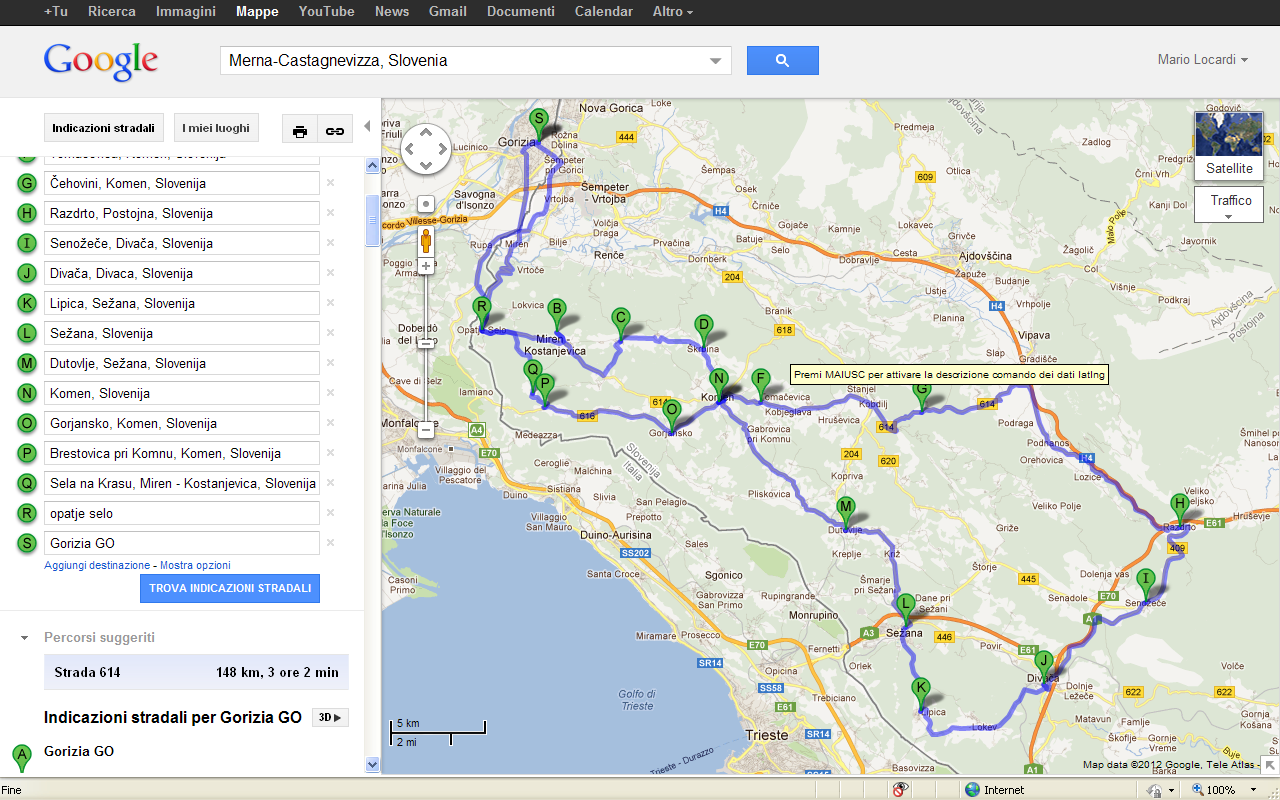The width and height of the screenshot is (1280, 800).
Task: Open Calendar in the top bar
Action: click(604, 12)
